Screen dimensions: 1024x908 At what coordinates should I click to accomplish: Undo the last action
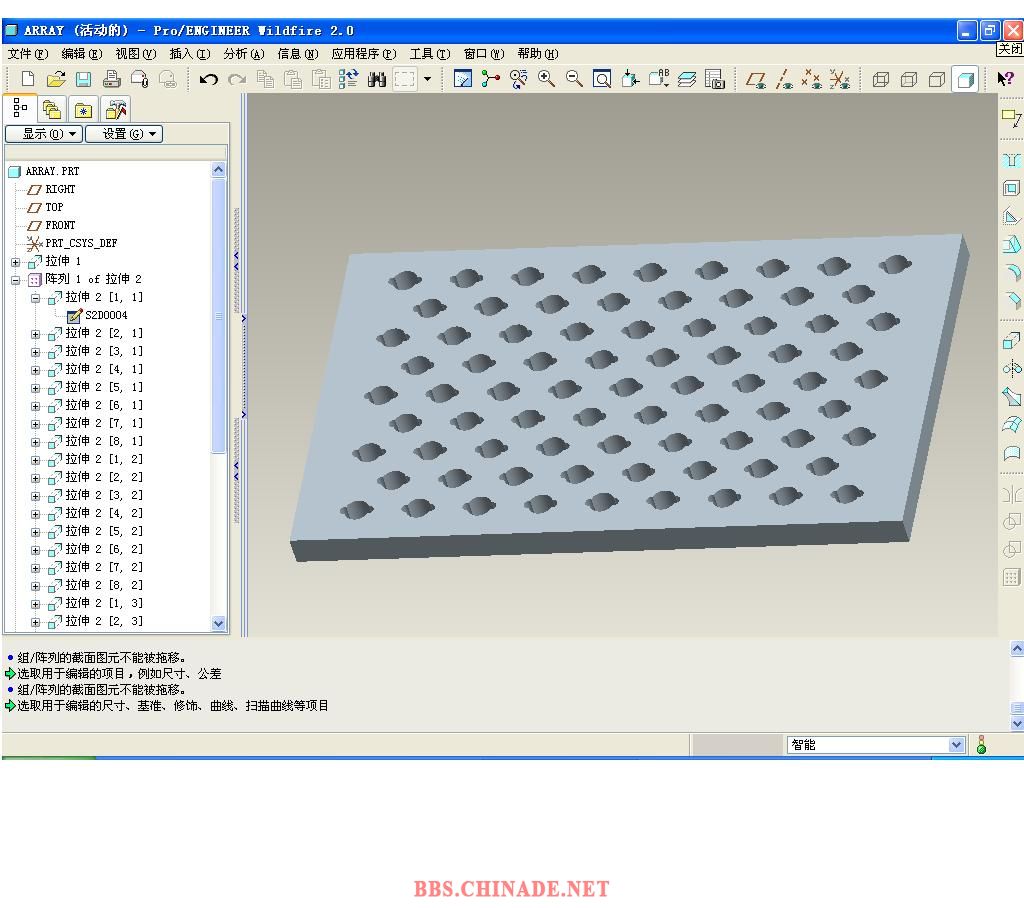(208, 79)
